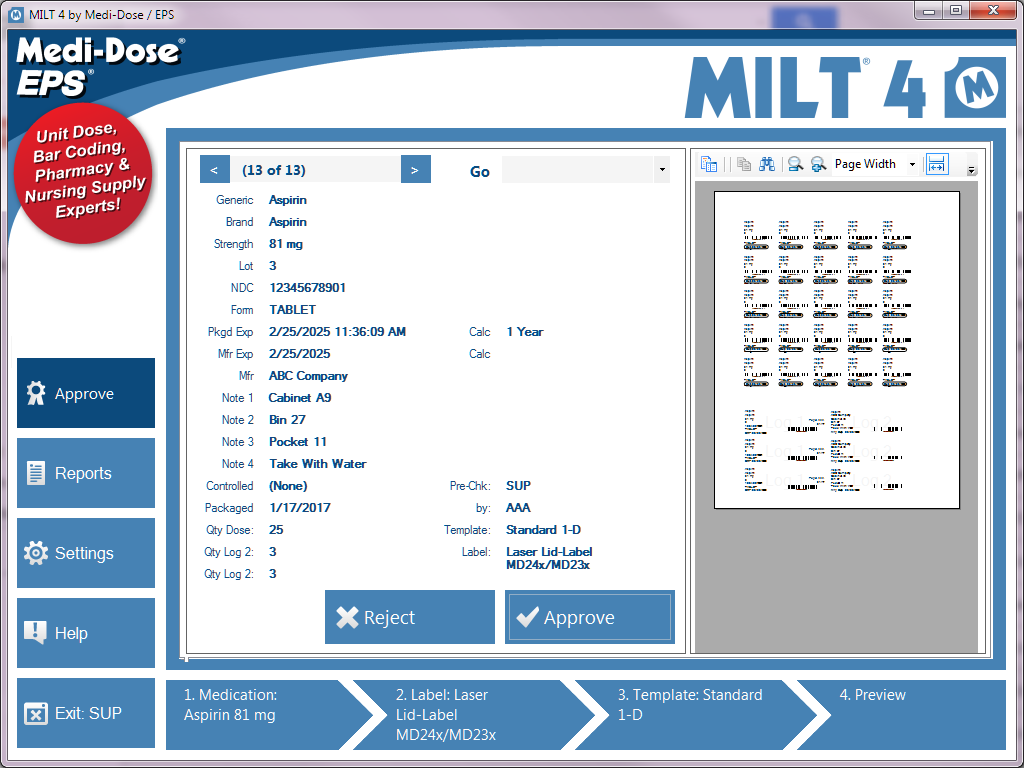This screenshot has height=768, width=1024.
Task: Click the Calc value 1 Year
Action: [525, 332]
